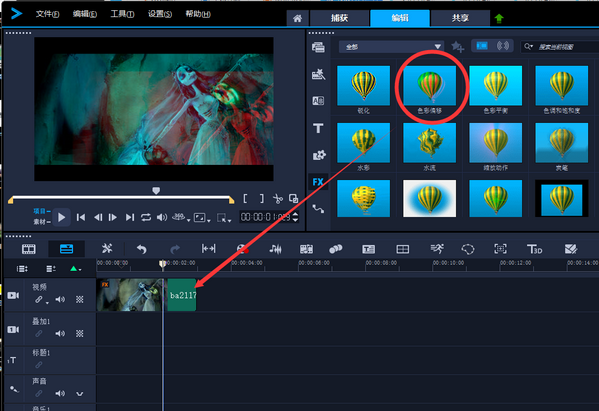
Task: Play the preview
Action: click(x=62, y=217)
